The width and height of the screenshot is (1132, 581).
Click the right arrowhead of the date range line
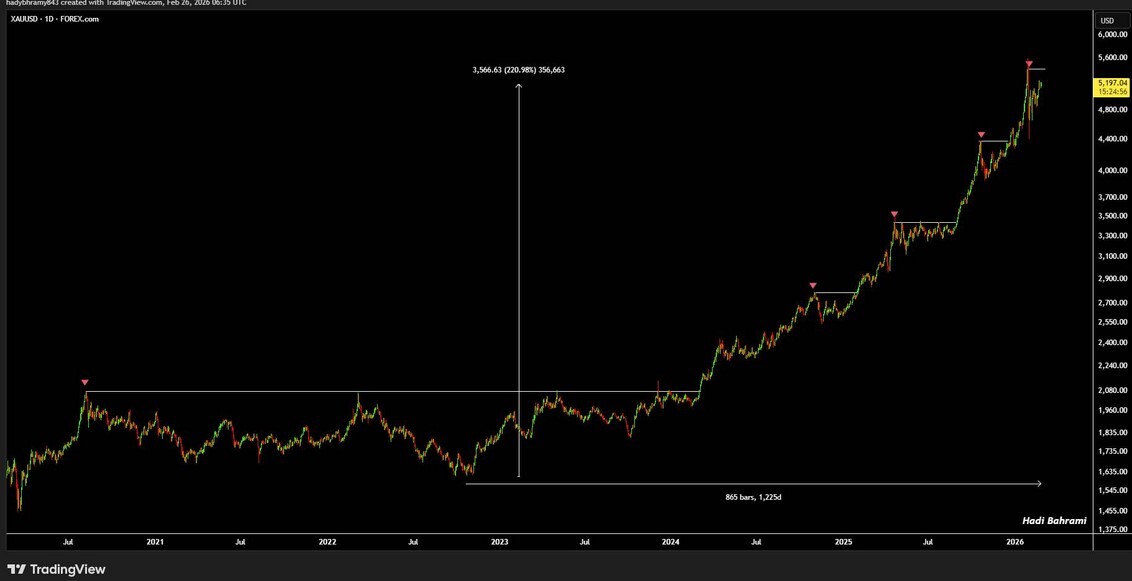coord(1038,484)
